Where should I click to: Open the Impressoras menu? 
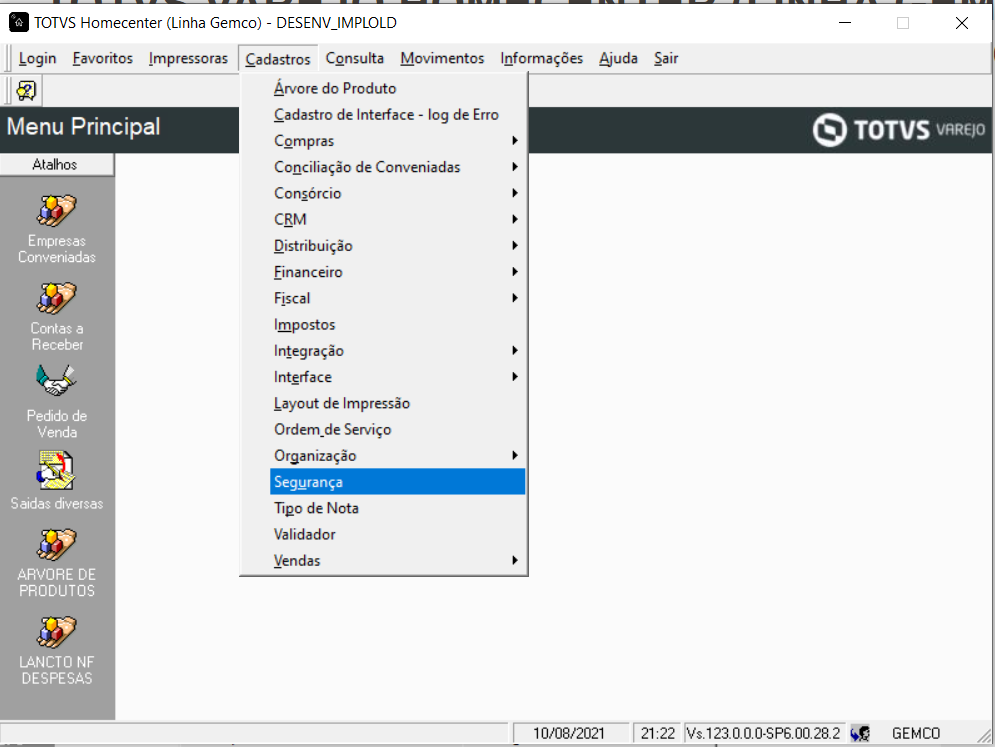coord(188,58)
